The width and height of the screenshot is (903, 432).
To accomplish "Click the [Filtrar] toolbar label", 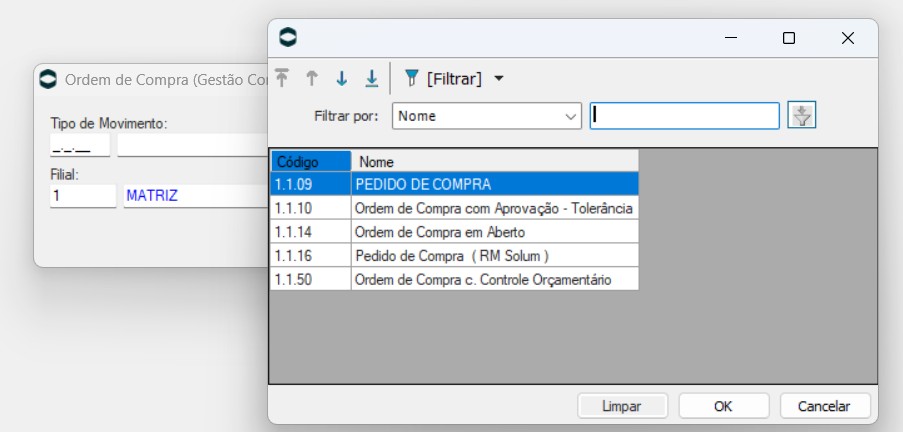I will click(x=454, y=78).
